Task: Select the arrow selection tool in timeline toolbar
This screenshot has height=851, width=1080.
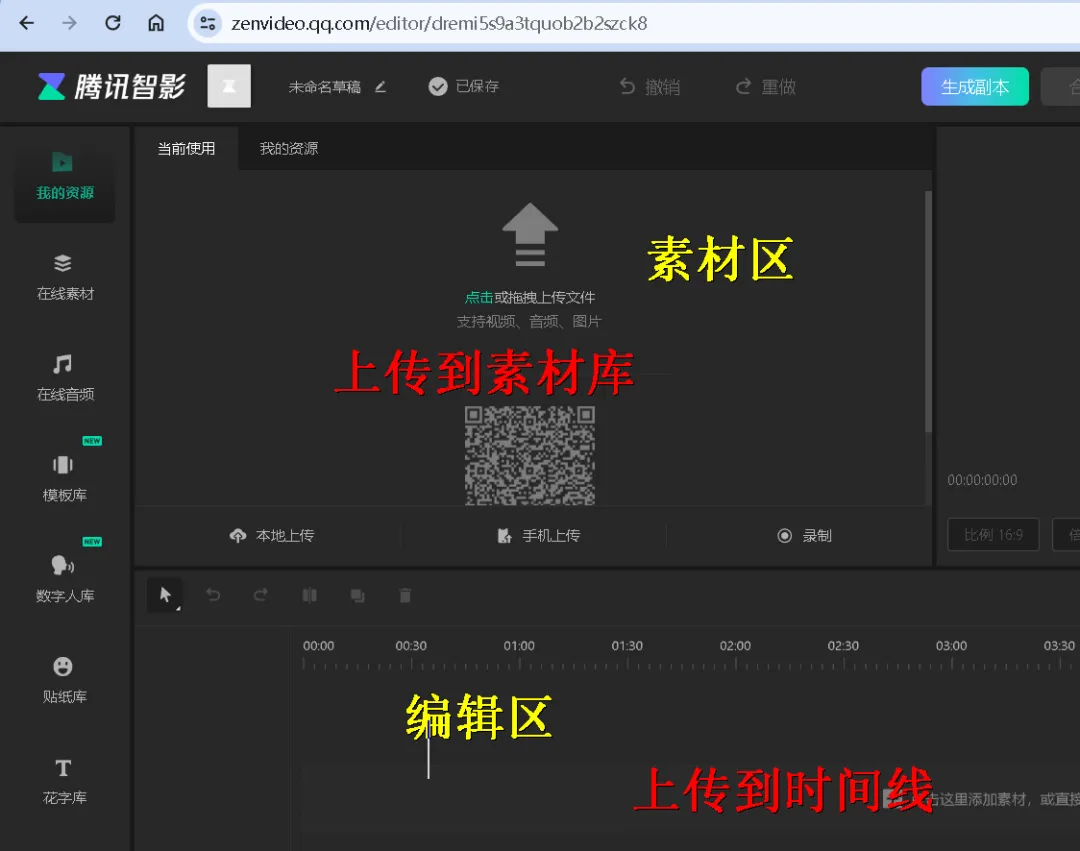Action: coord(164,594)
